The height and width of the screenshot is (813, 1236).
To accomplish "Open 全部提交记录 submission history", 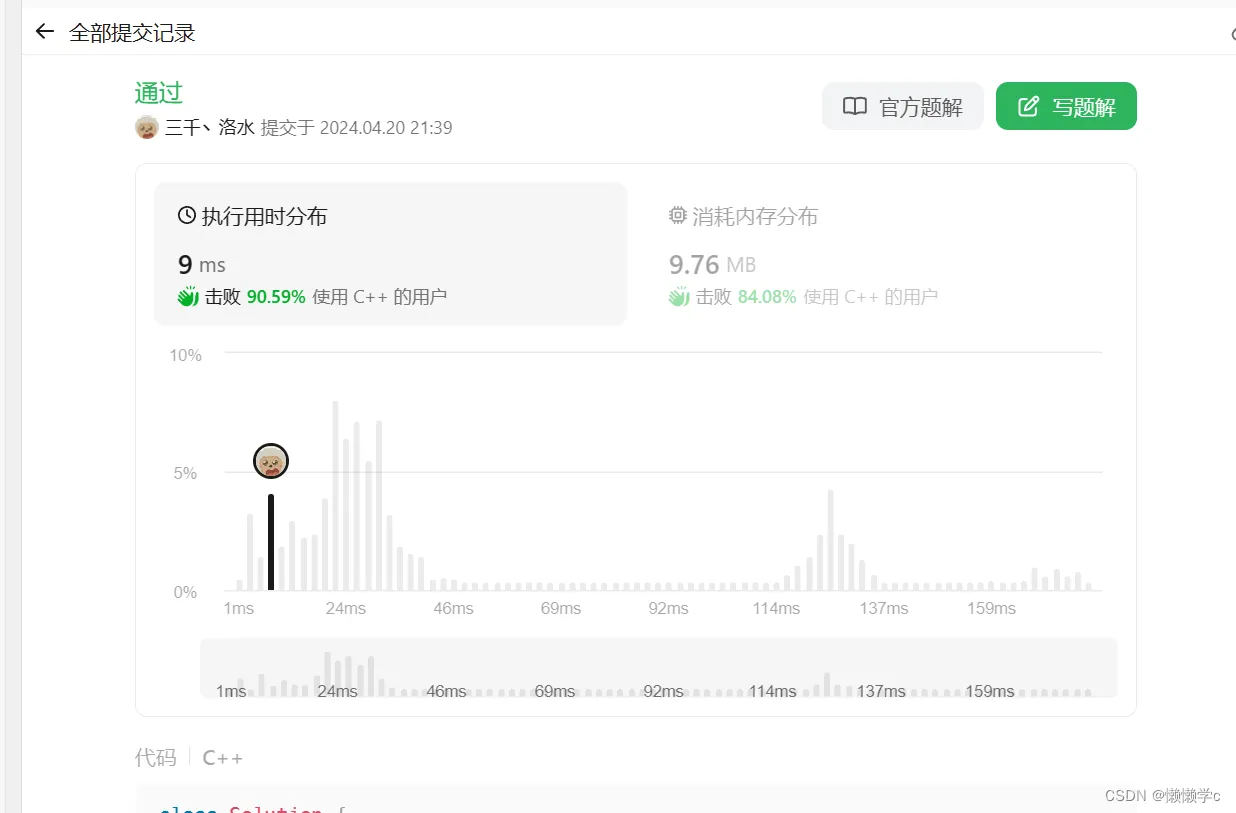I will (132, 33).
